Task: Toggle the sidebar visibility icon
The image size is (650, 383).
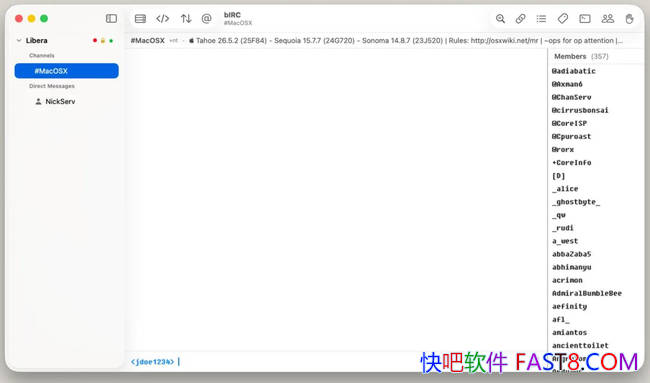Action: click(111, 19)
